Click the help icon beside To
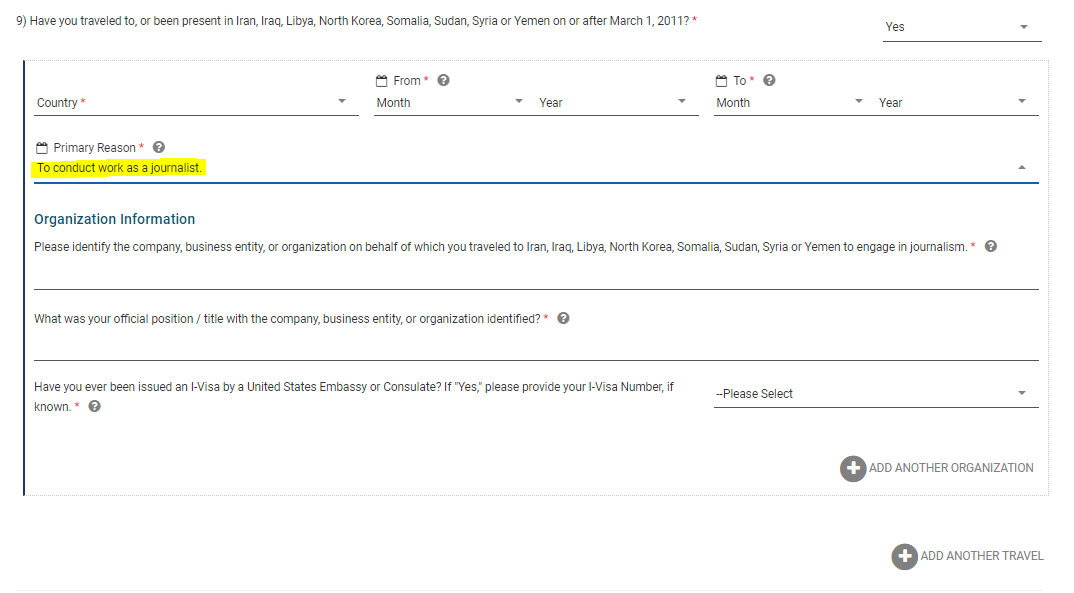 769,80
